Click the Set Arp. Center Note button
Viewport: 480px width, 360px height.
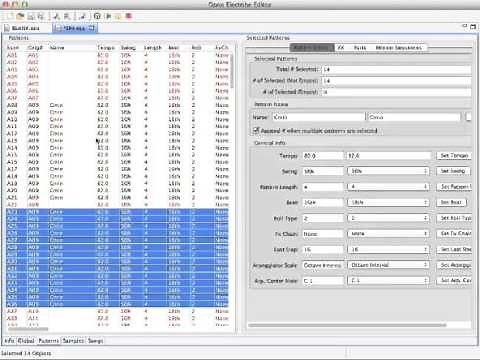point(454,281)
